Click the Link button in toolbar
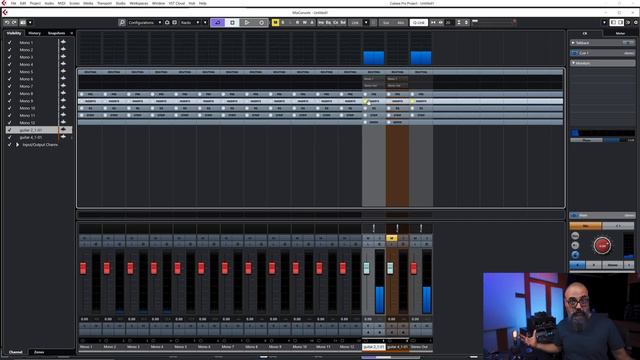This screenshot has height=360, width=640. (x=355, y=22)
